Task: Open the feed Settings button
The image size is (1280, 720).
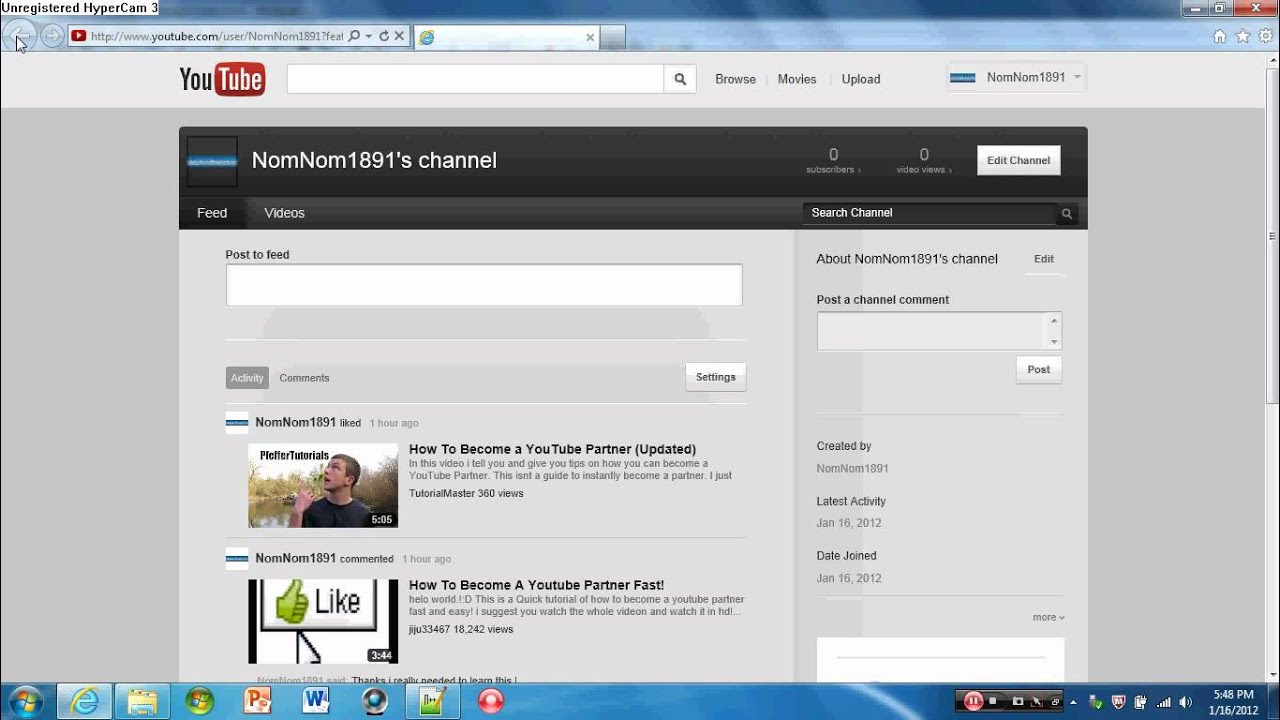Action: (x=716, y=377)
